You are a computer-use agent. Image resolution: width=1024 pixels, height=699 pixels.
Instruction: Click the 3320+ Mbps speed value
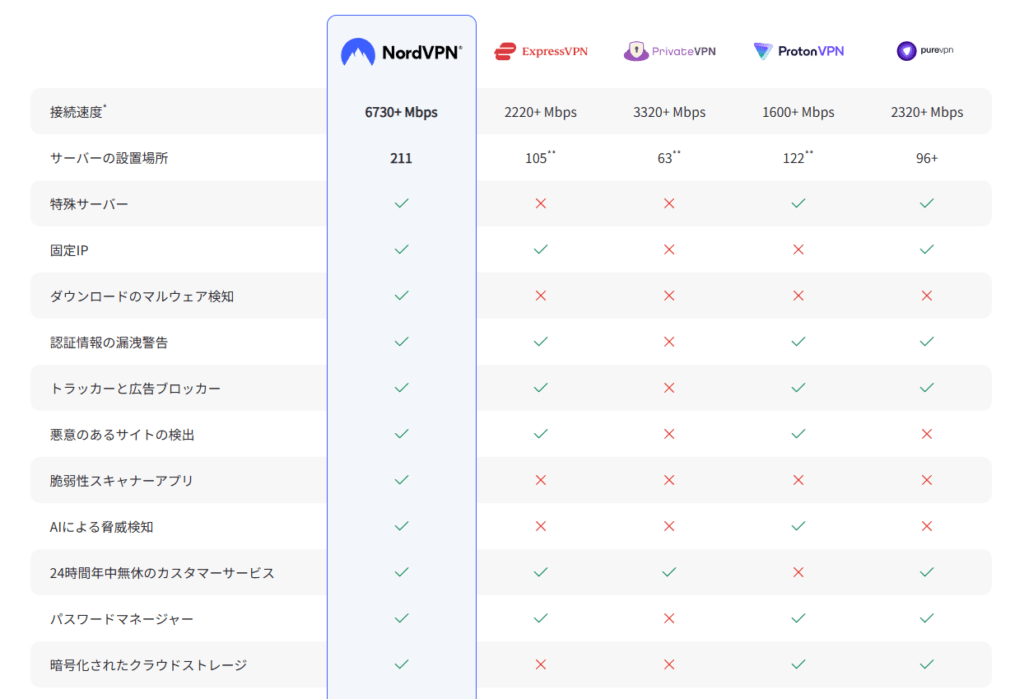click(669, 112)
